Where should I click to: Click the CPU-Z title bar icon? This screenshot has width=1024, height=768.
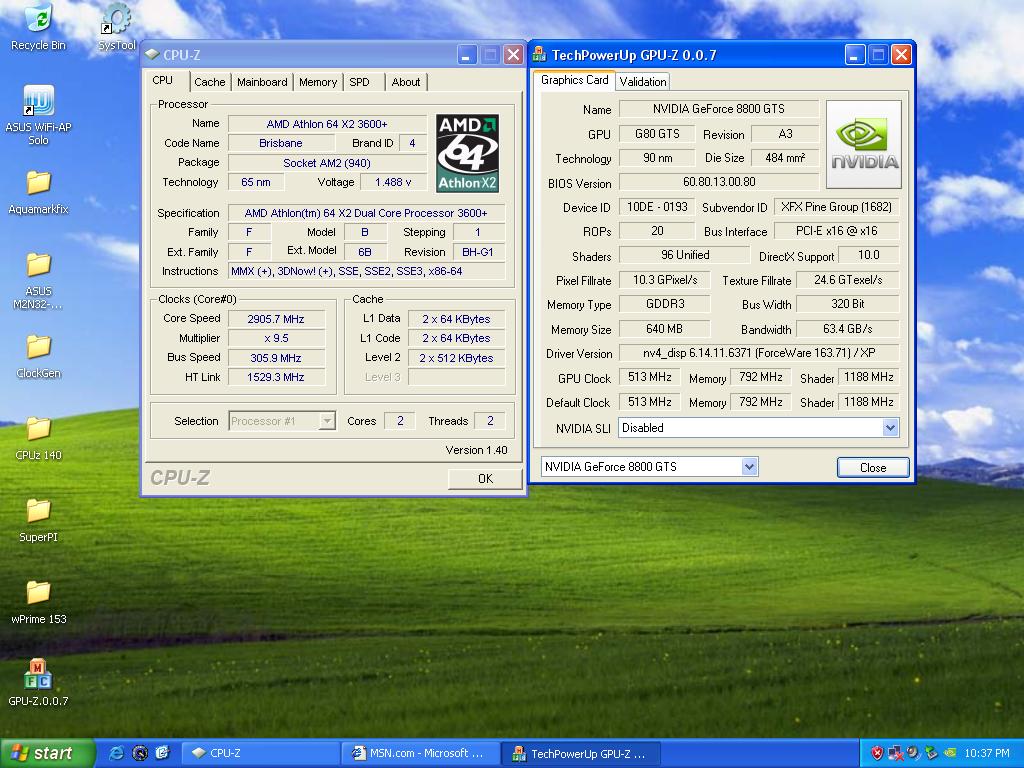coord(152,55)
